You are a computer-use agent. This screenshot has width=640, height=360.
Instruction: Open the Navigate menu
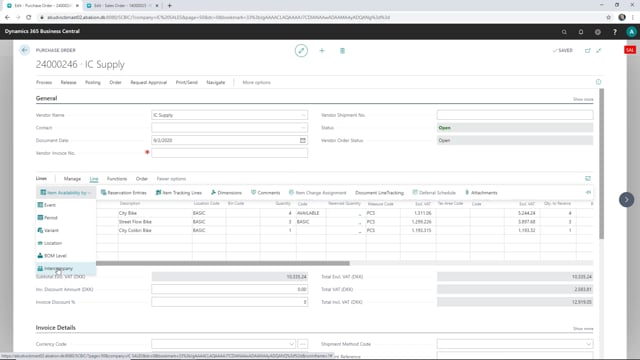pyautogui.click(x=216, y=82)
